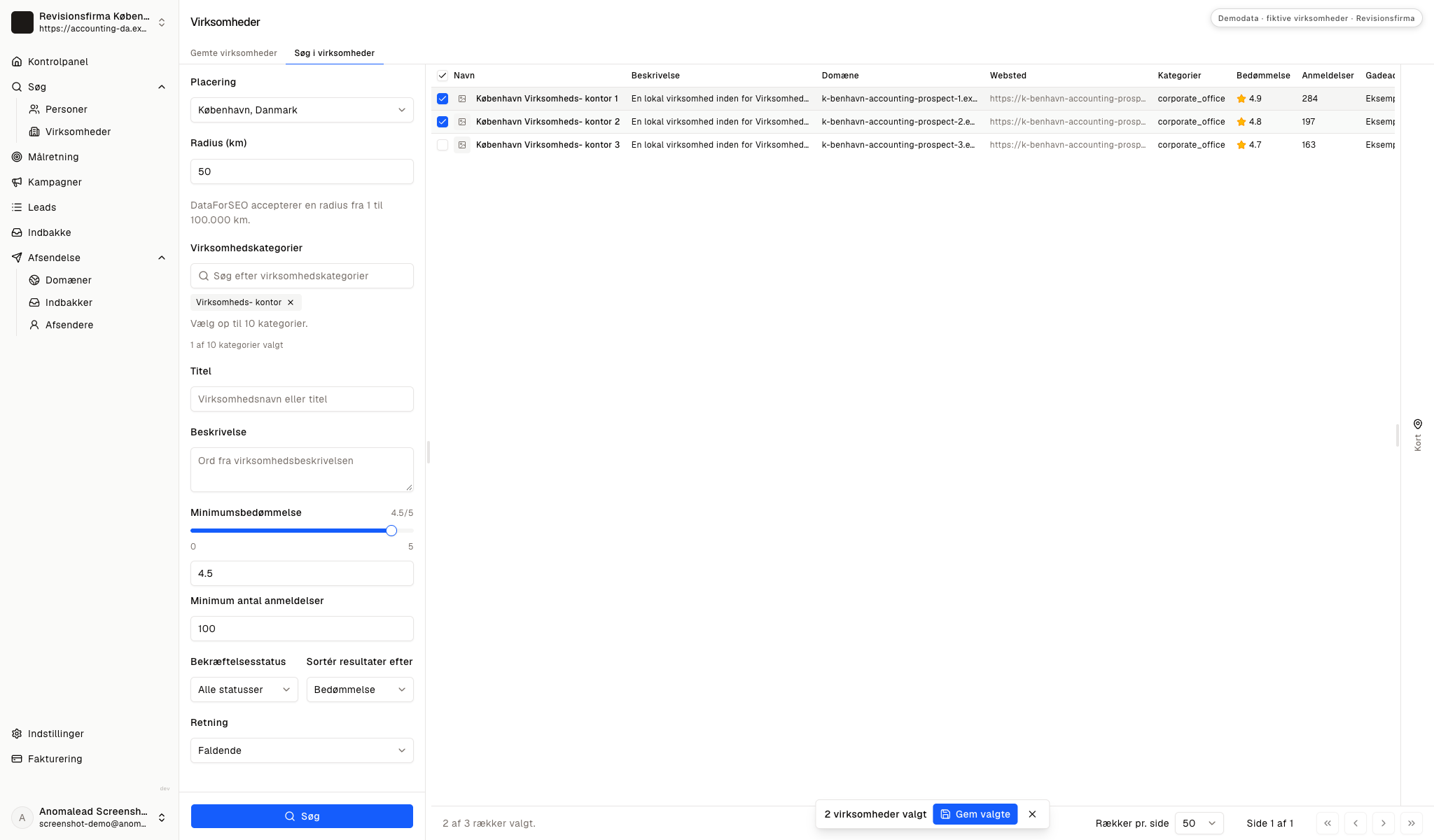Open Personer under Søg in the sidebar
1434x840 pixels.
[x=66, y=109]
